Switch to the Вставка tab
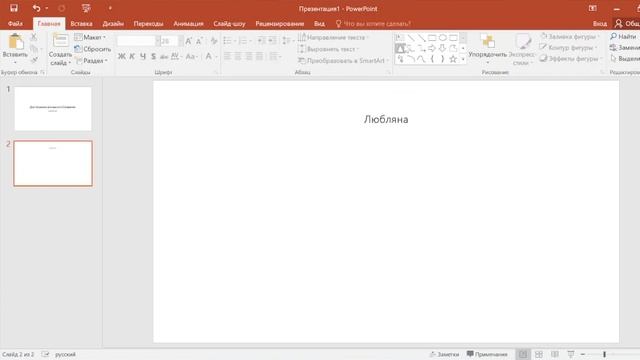 (x=81, y=24)
